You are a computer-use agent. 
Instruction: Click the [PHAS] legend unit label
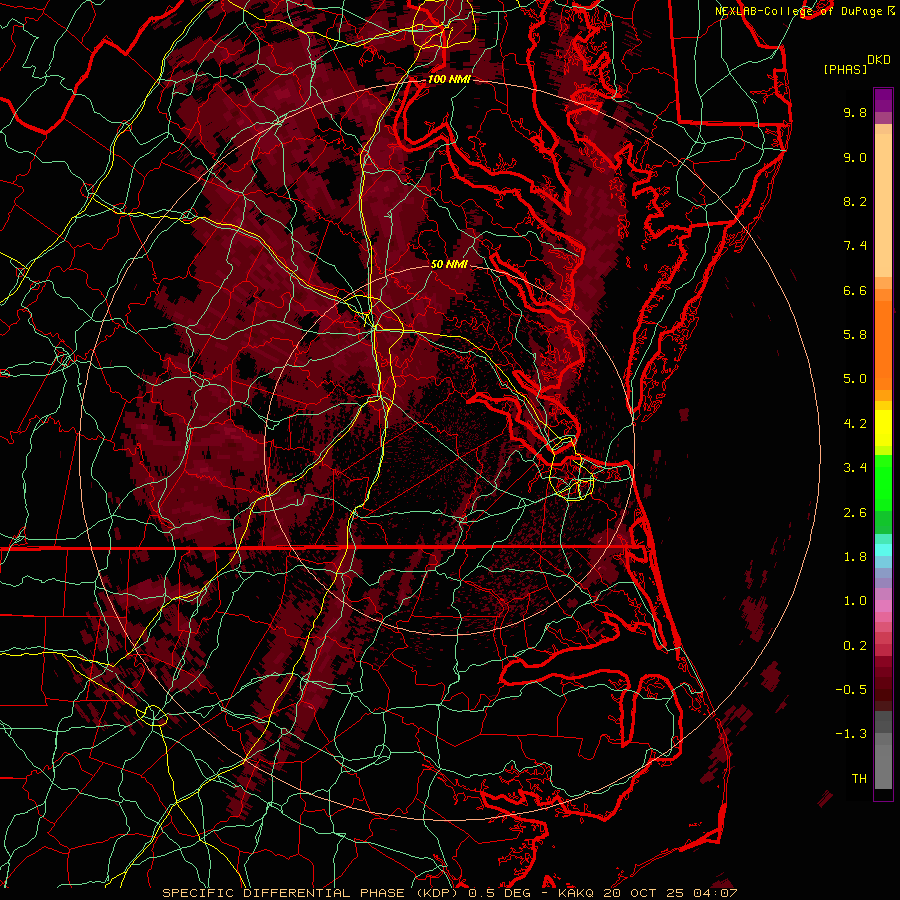click(x=845, y=70)
